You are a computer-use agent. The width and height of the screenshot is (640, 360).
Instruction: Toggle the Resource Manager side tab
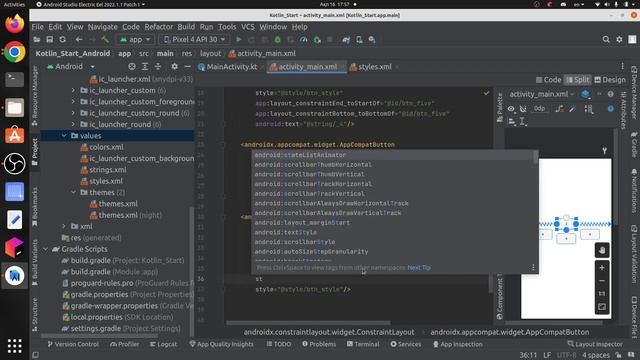(x=35, y=96)
